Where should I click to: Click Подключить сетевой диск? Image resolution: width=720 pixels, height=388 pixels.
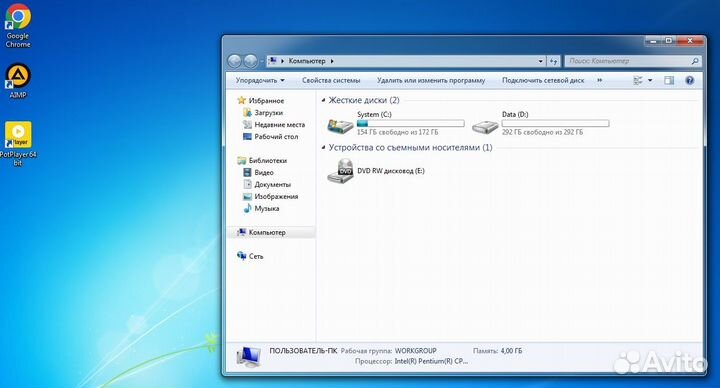coord(543,80)
